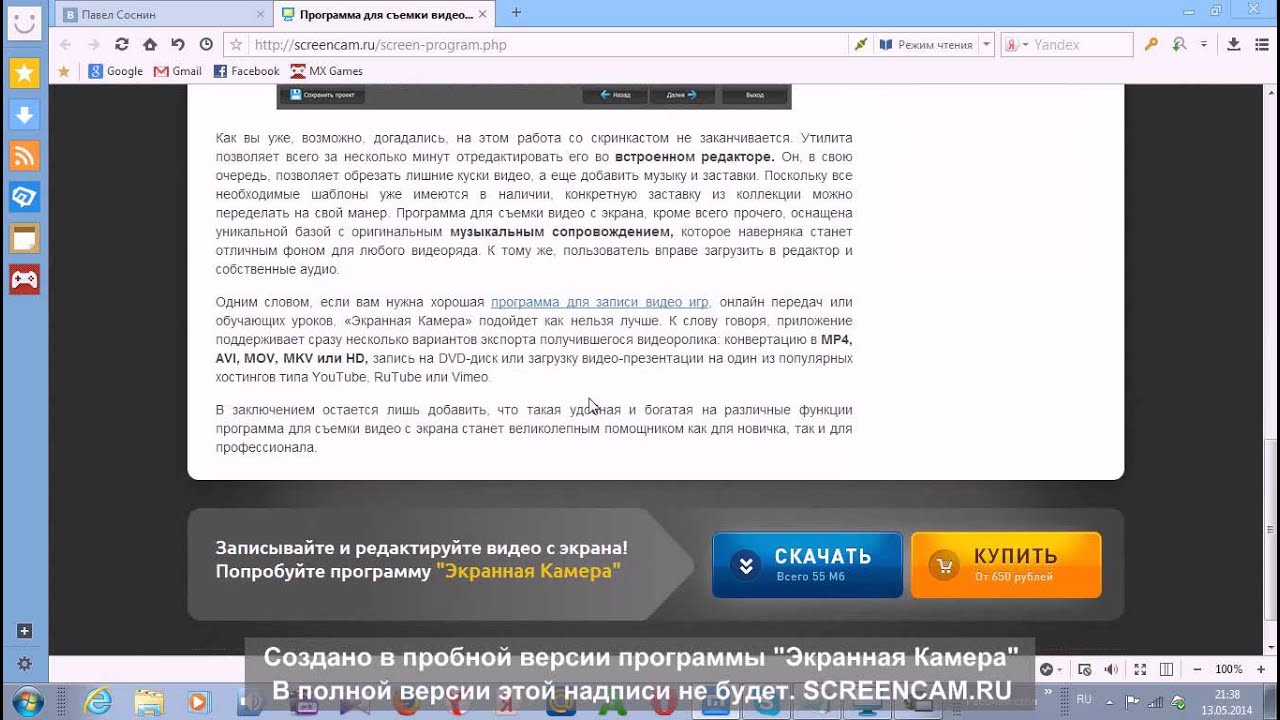Open the Google bookmark
This screenshot has width=1280, height=720.
coord(116,71)
